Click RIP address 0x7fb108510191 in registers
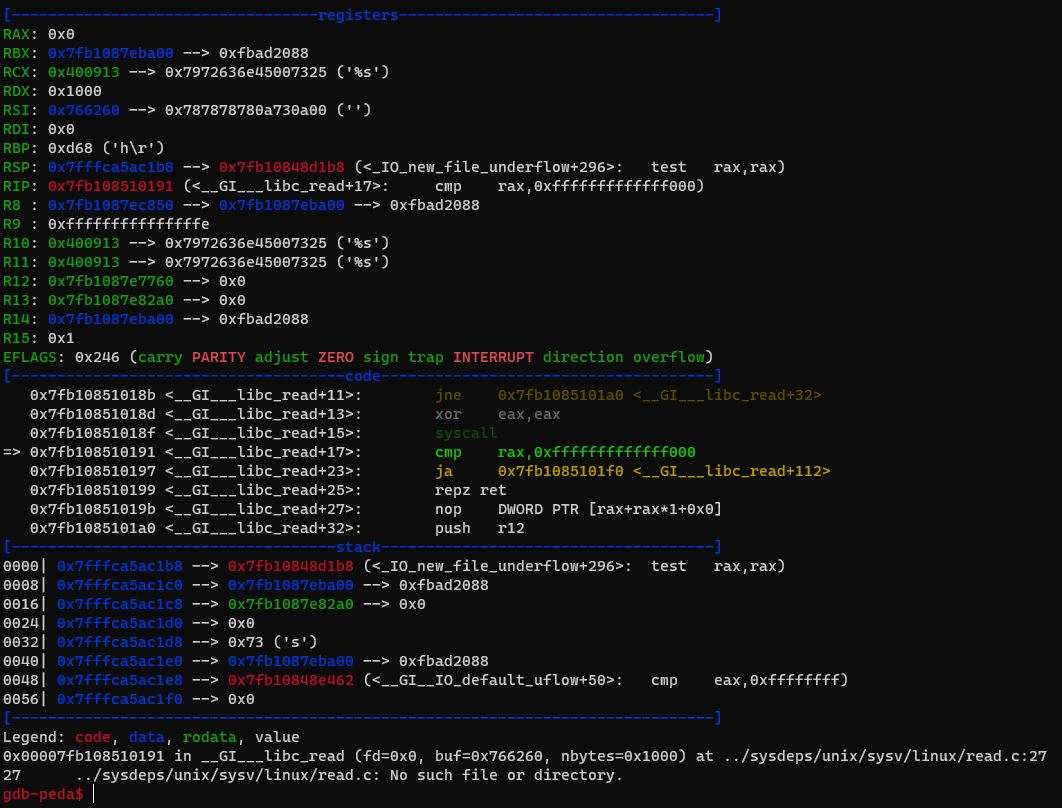 (x=110, y=186)
